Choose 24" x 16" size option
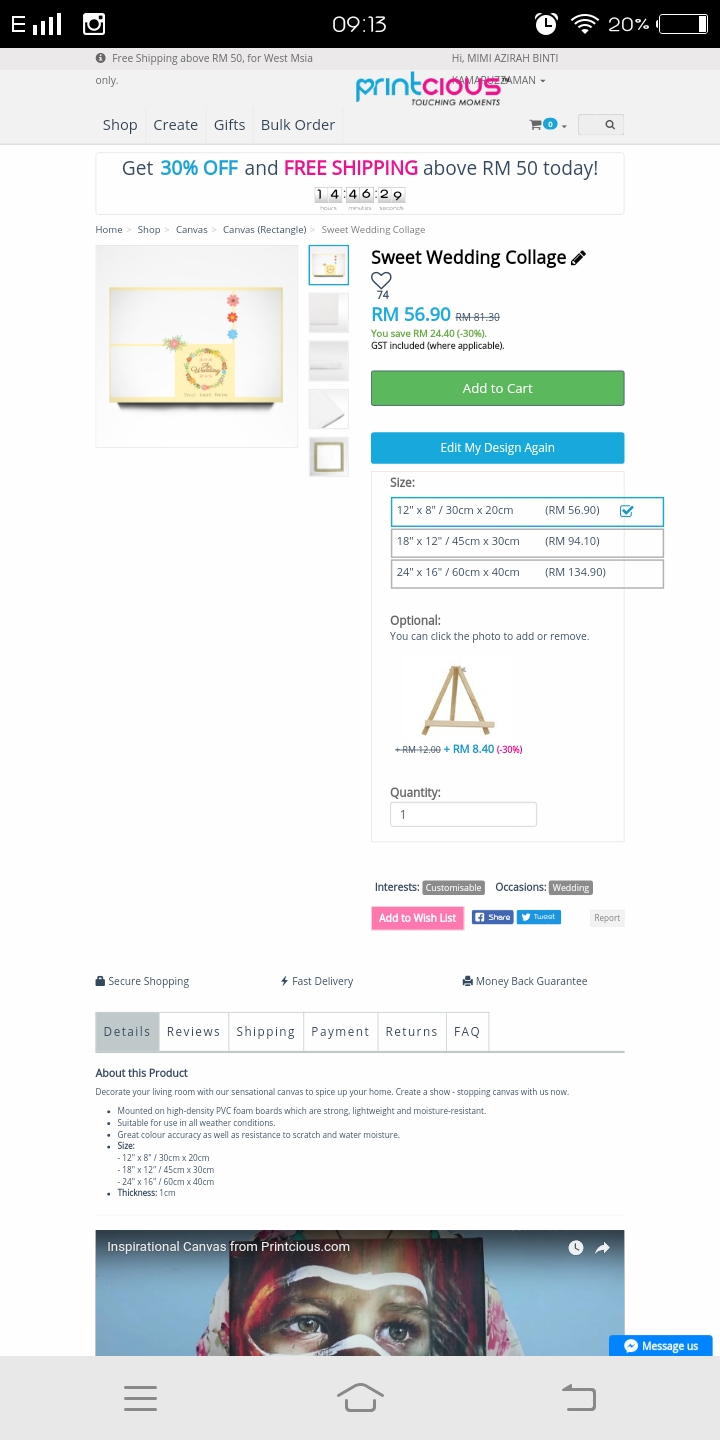Viewport: 720px width, 1440px height. 527,573
